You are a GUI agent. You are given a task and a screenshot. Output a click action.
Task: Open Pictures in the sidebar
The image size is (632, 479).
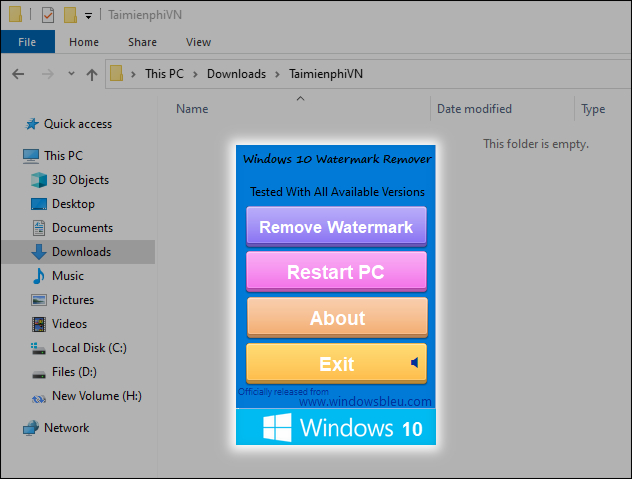(73, 300)
